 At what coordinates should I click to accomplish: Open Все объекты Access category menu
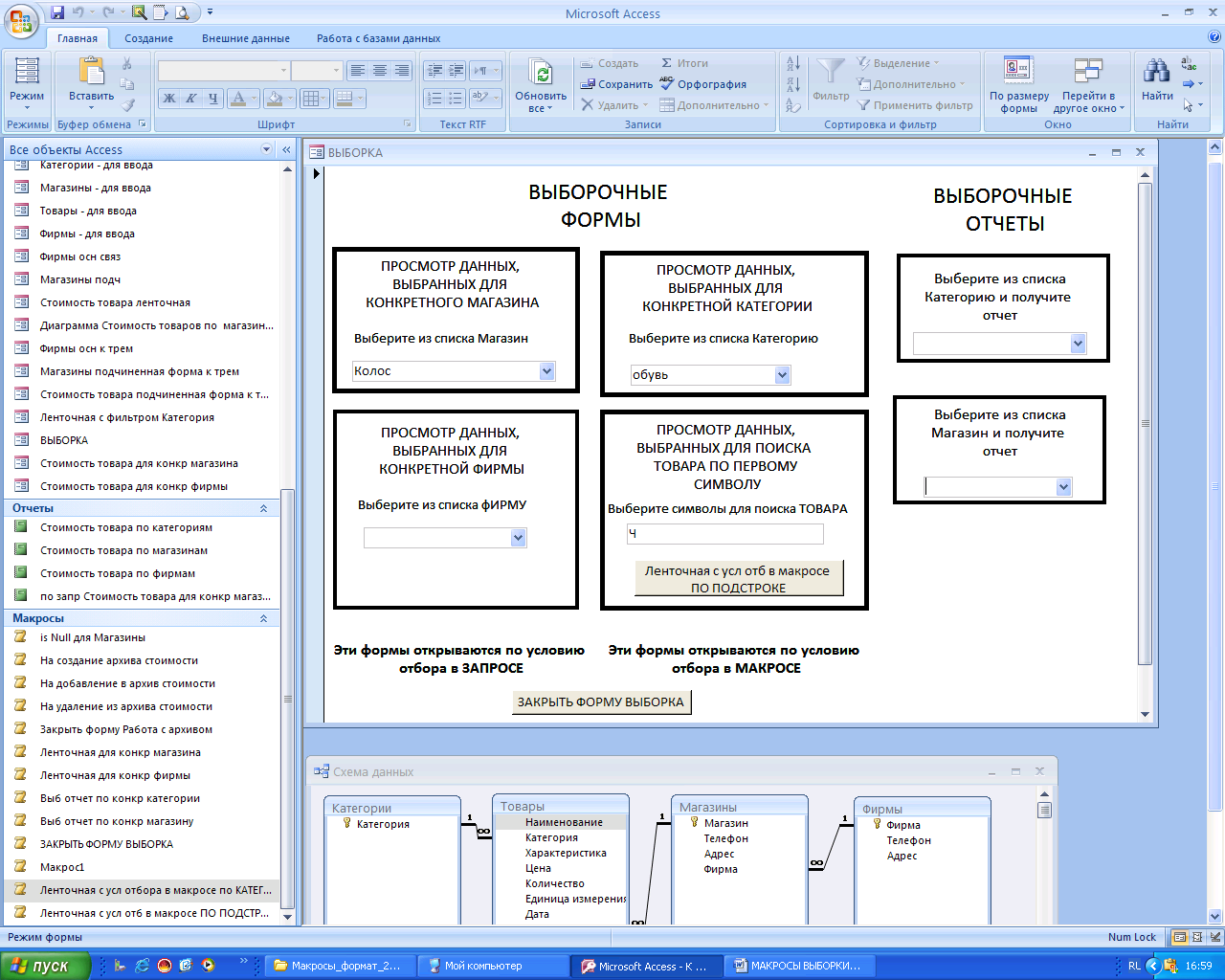[266, 149]
